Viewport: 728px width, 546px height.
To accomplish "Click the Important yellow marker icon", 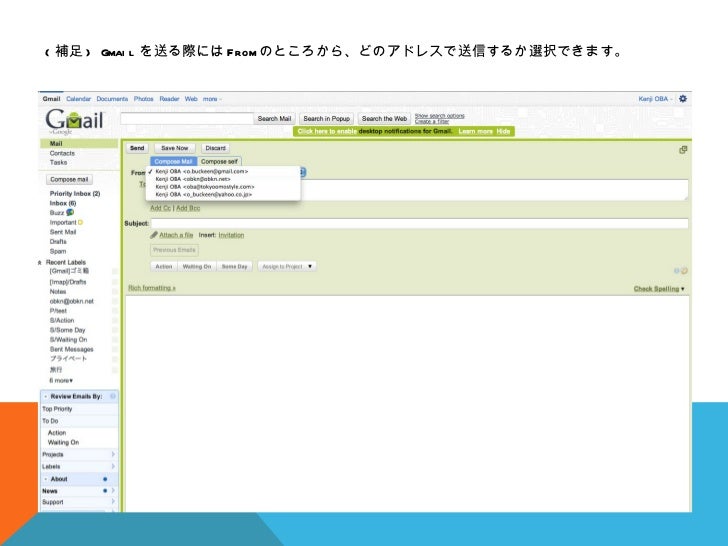I will coord(80,222).
